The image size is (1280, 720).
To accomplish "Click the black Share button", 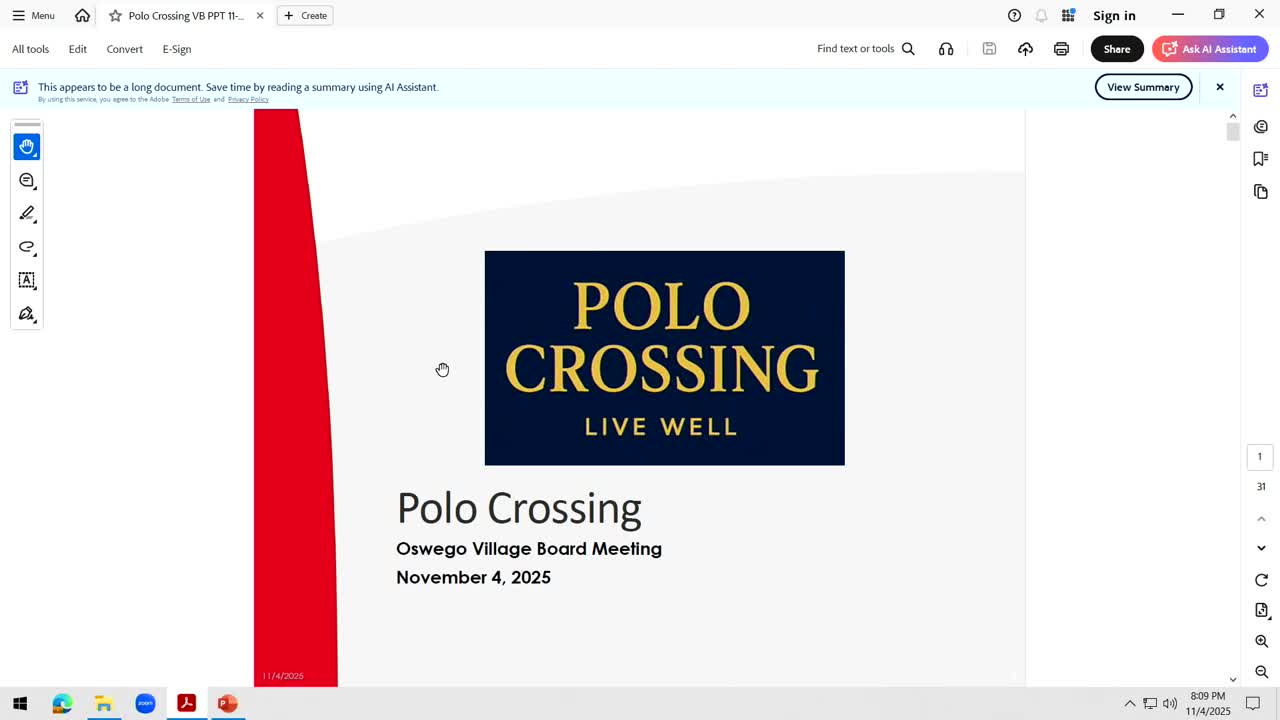I will 1117,49.
